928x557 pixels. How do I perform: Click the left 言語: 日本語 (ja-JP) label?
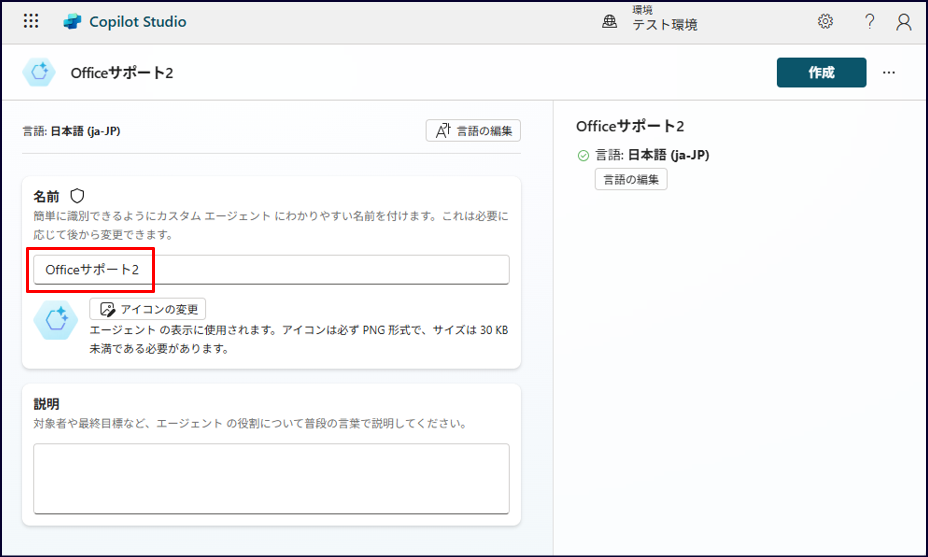click(72, 131)
